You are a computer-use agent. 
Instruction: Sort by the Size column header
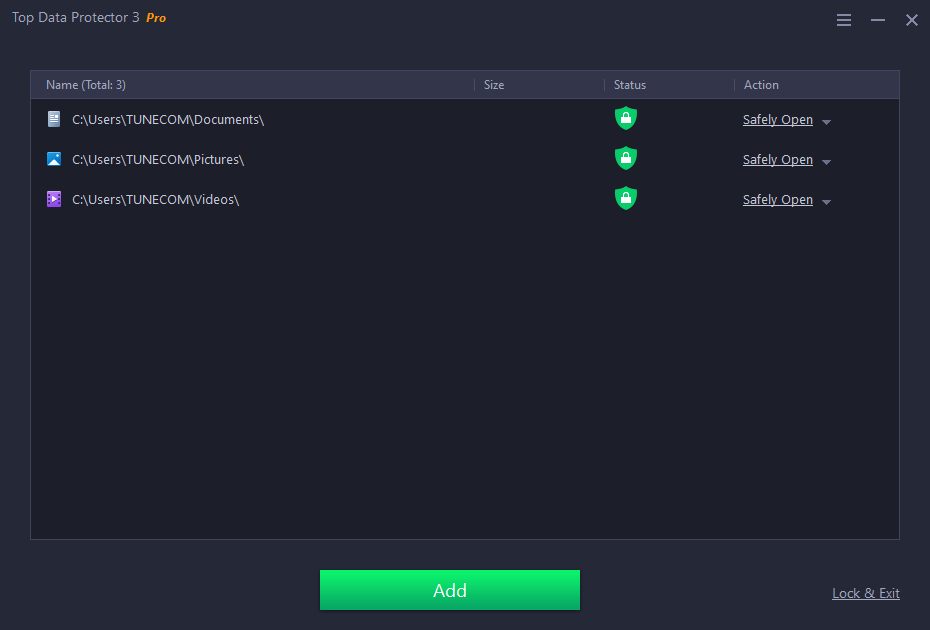pyautogui.click(x=494, y=85)
